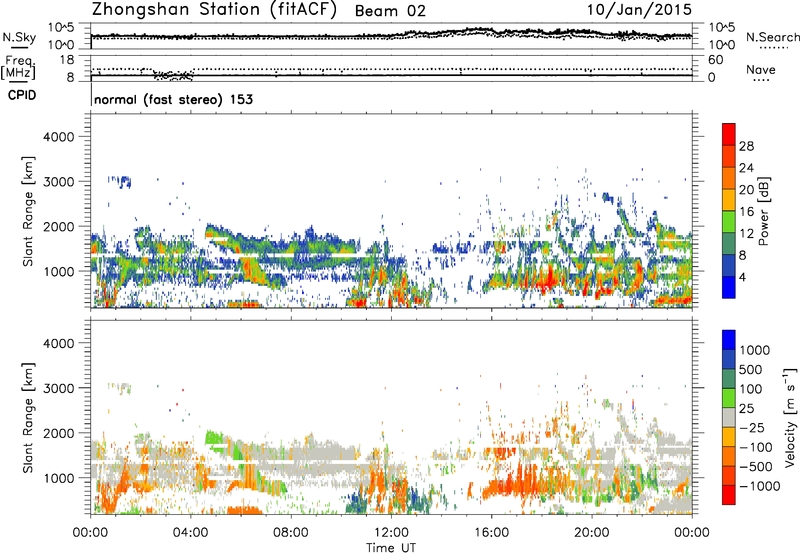Click the "500" label on Velocity scale
Screen dimensions: 800x554
pyautogui.click(x=751, y=369)
